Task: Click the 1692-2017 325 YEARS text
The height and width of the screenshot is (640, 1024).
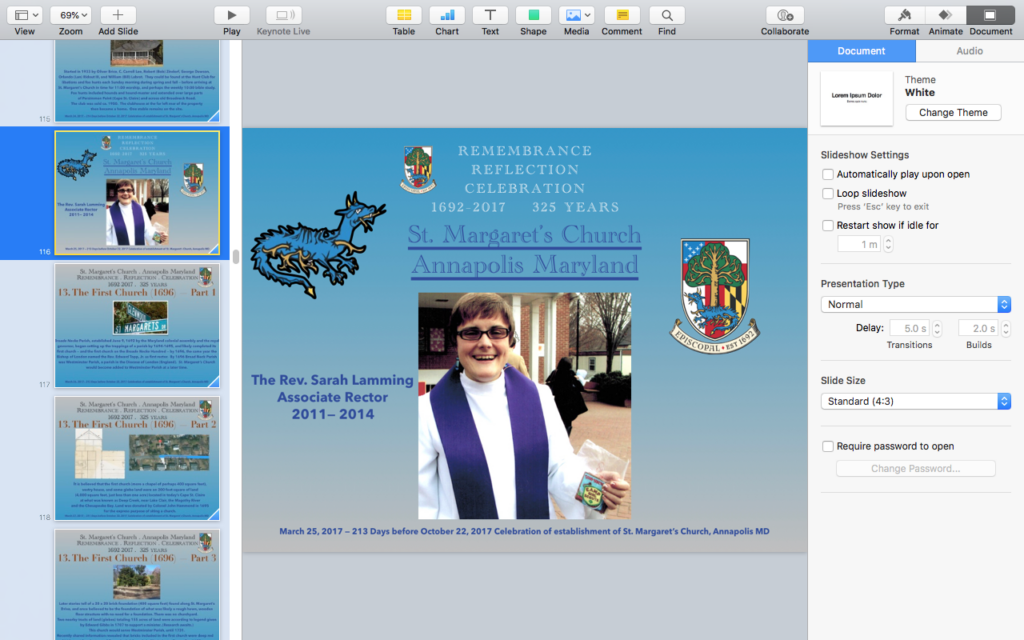Action: [524, 207]
